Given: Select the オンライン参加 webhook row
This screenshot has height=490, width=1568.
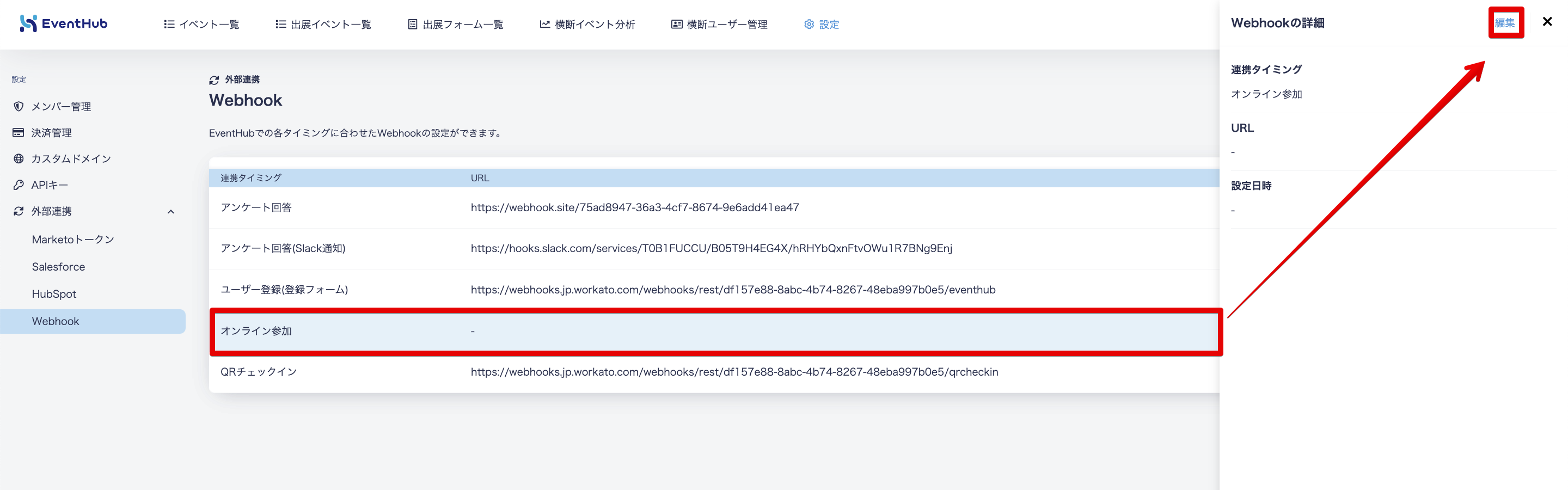Looking at the screenshot, I should pos(714,331).
